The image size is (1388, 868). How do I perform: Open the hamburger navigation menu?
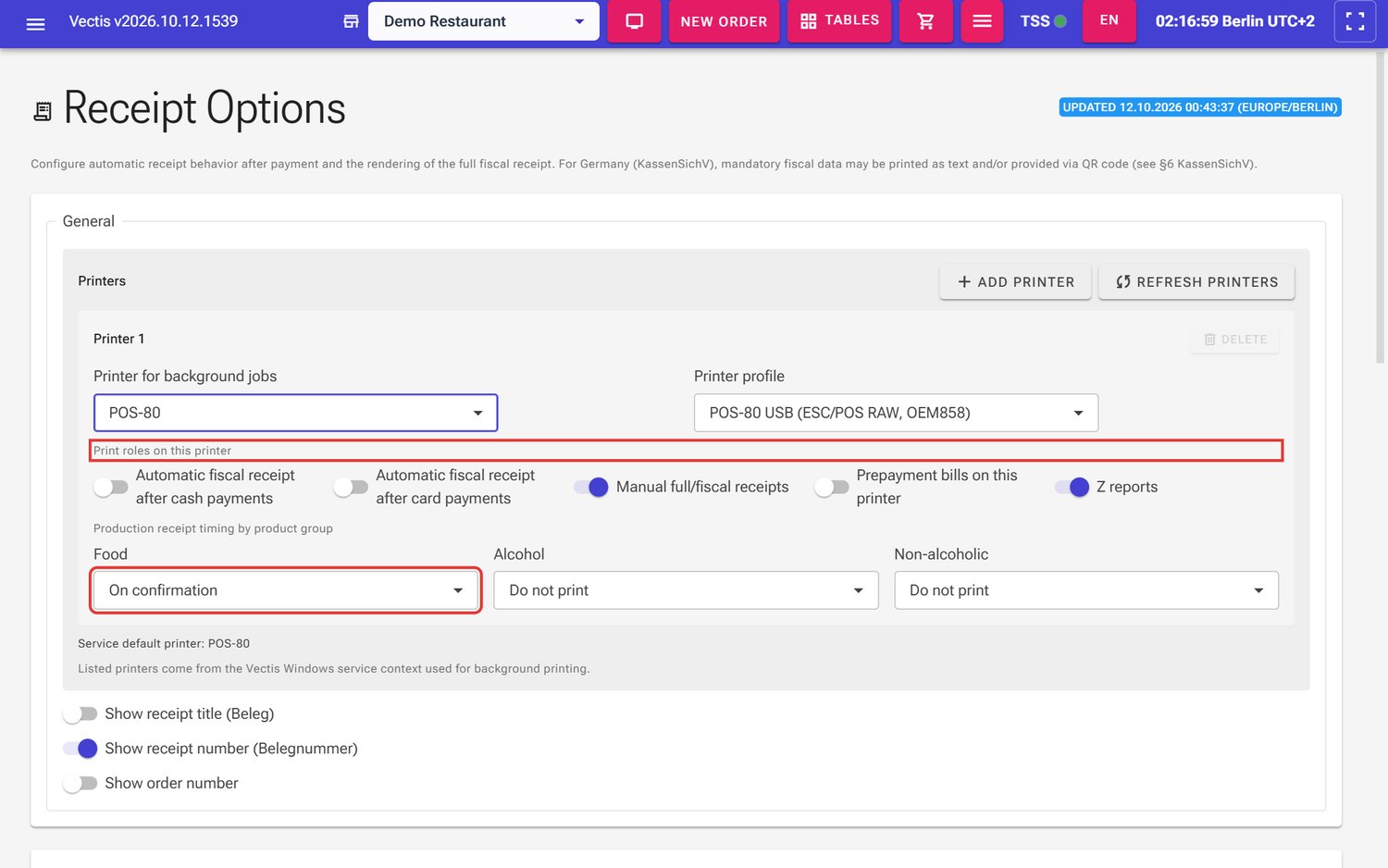coord(35,23)
